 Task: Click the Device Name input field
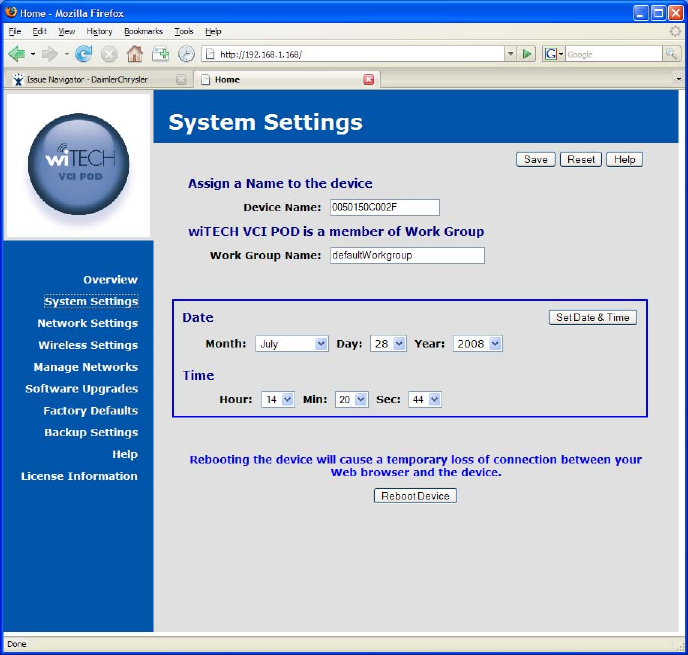coord(385,207)
